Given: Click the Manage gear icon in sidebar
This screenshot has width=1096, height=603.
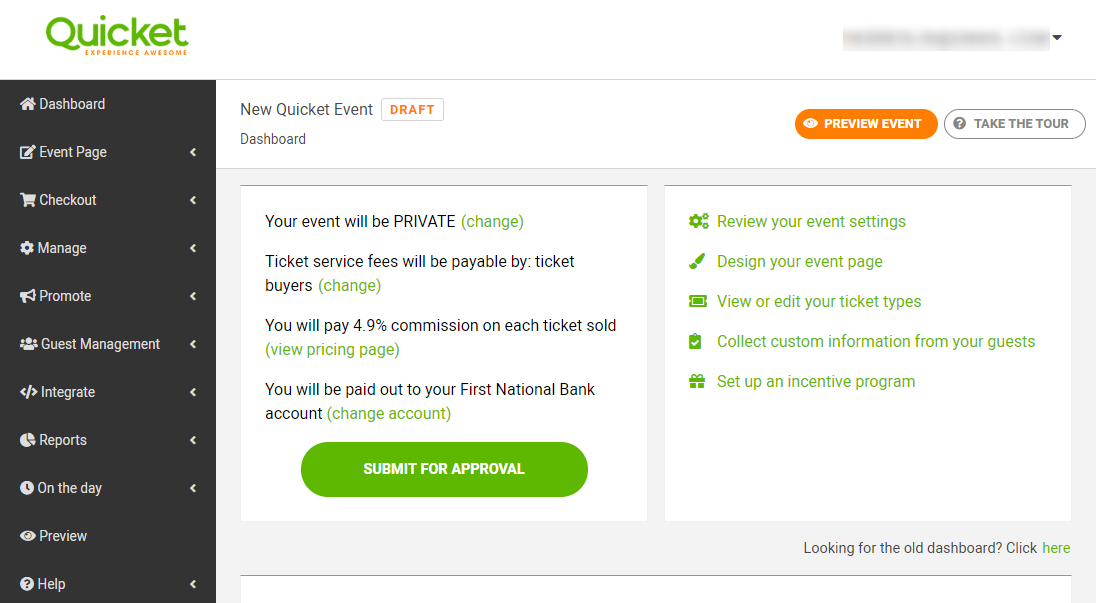Looking at the screenshot, I should [26, 247].
